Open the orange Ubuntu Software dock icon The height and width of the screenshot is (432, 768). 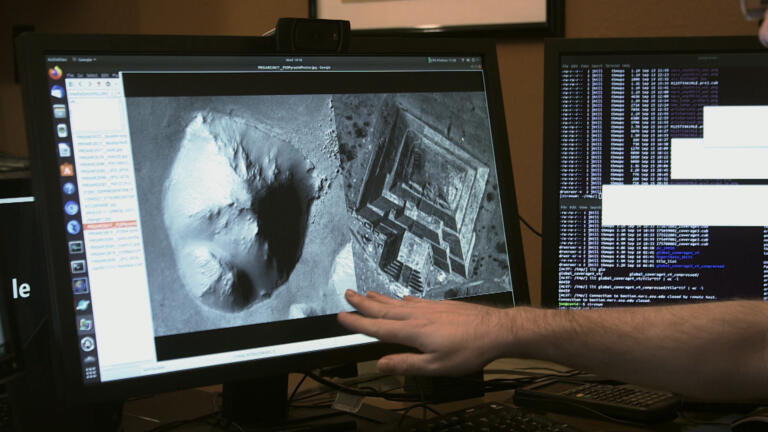(x=67, y=169)
